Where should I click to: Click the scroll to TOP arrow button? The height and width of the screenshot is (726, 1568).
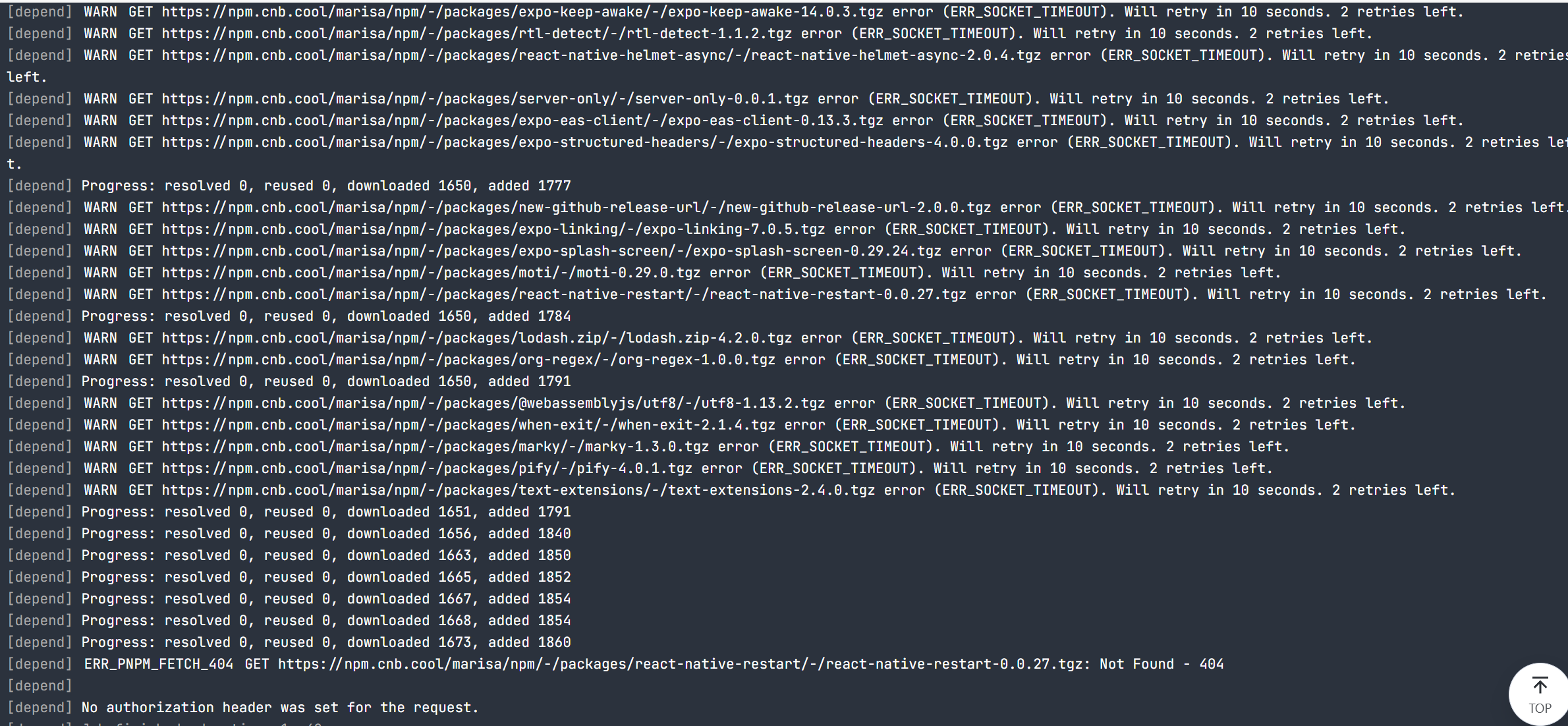point(1539,694)
